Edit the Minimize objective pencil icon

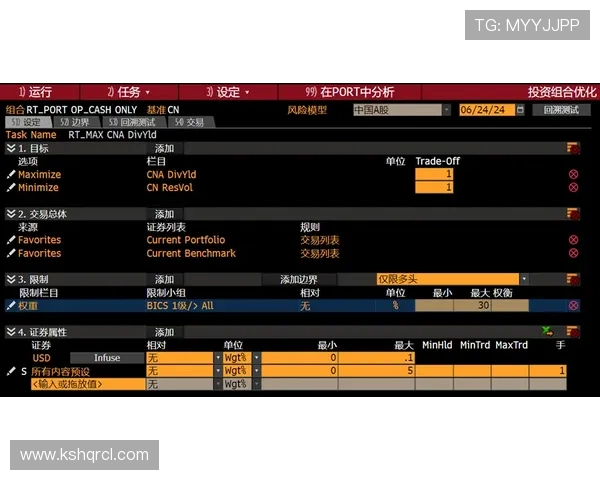11,188
